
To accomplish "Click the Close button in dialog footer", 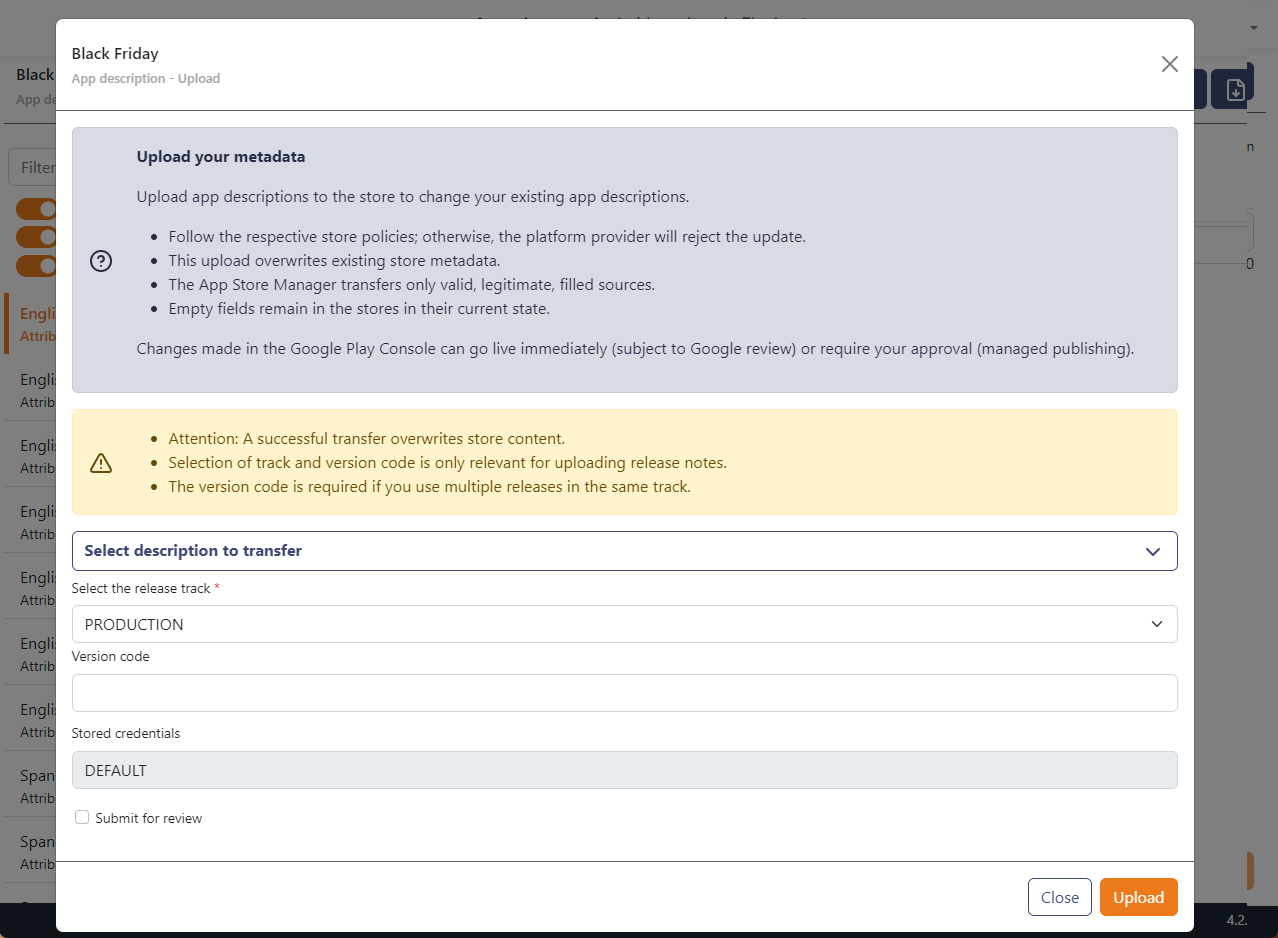I will tap(1059, 897).
